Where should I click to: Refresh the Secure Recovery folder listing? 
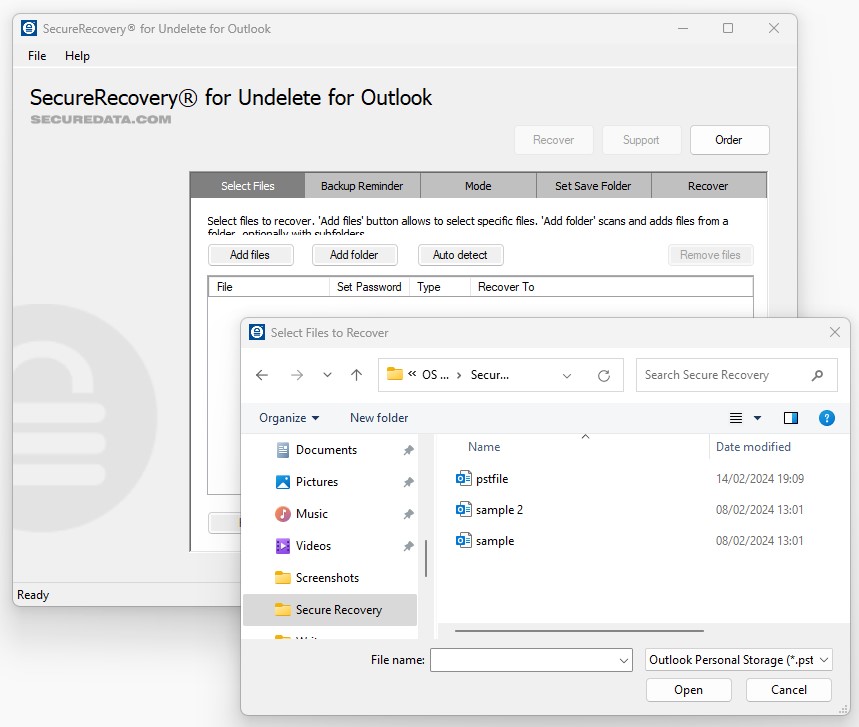603,376
